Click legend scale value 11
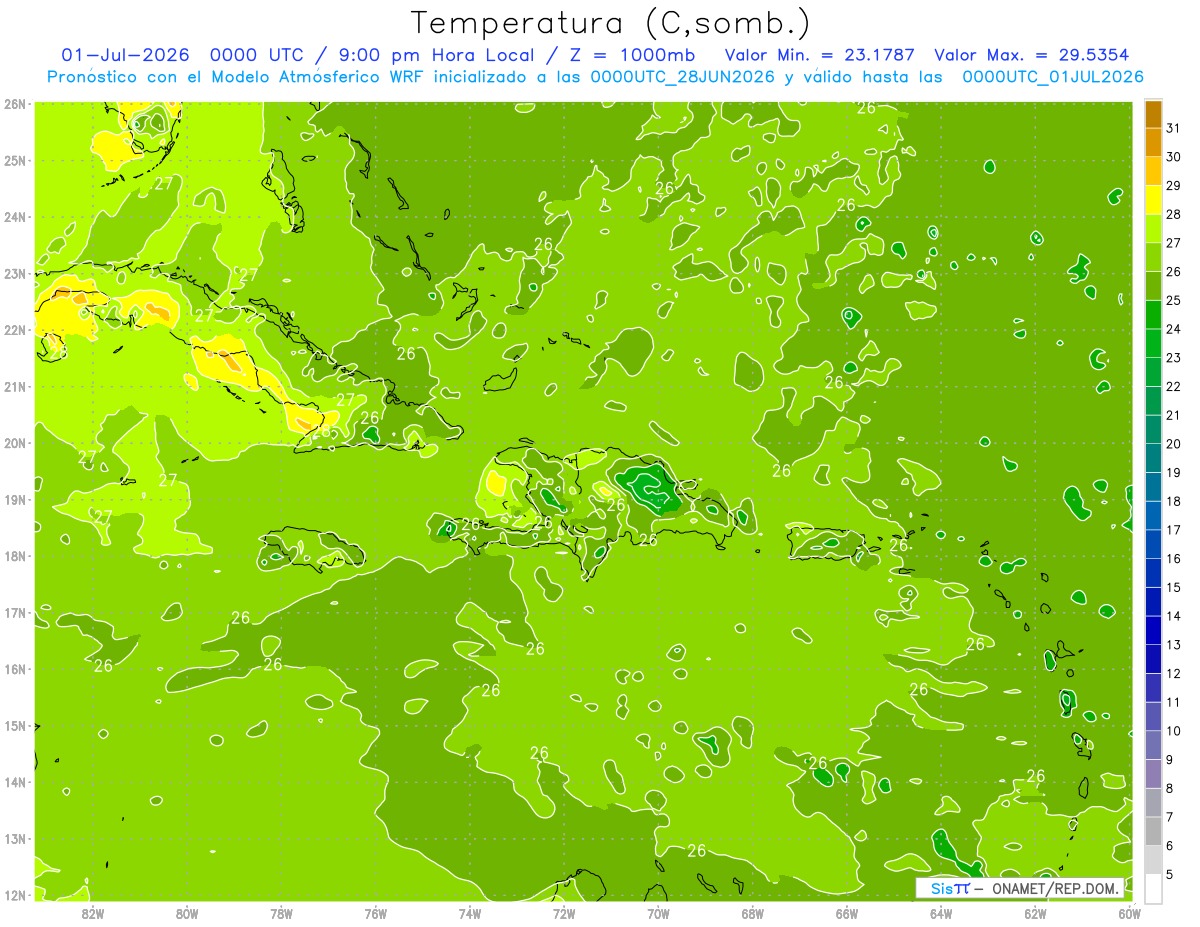1200x927 pixels. point(1173,702)
